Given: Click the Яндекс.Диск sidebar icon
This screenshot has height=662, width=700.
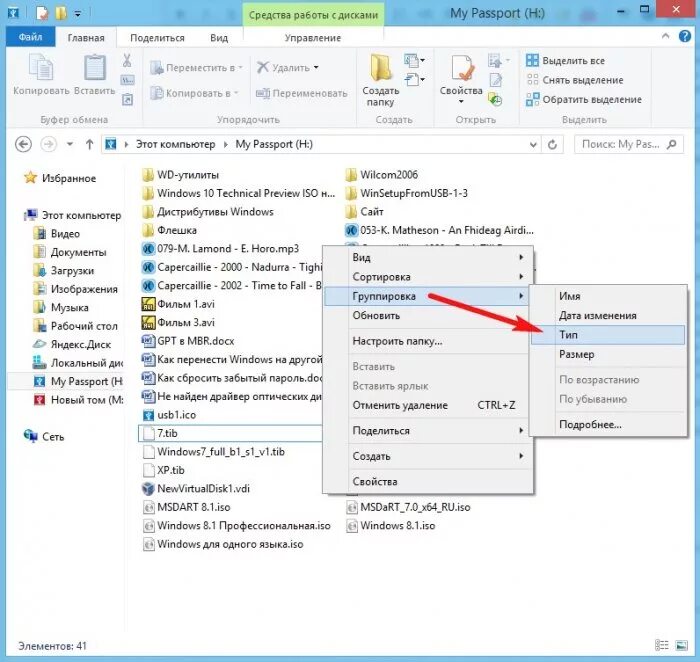Looking at the screenshot, I should 39,344.
